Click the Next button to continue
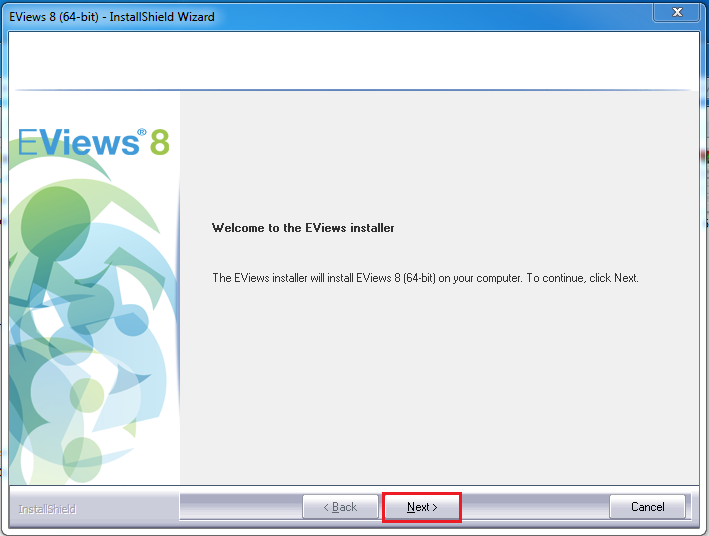Screen dimensions: 709x536 tap(422, 507)
